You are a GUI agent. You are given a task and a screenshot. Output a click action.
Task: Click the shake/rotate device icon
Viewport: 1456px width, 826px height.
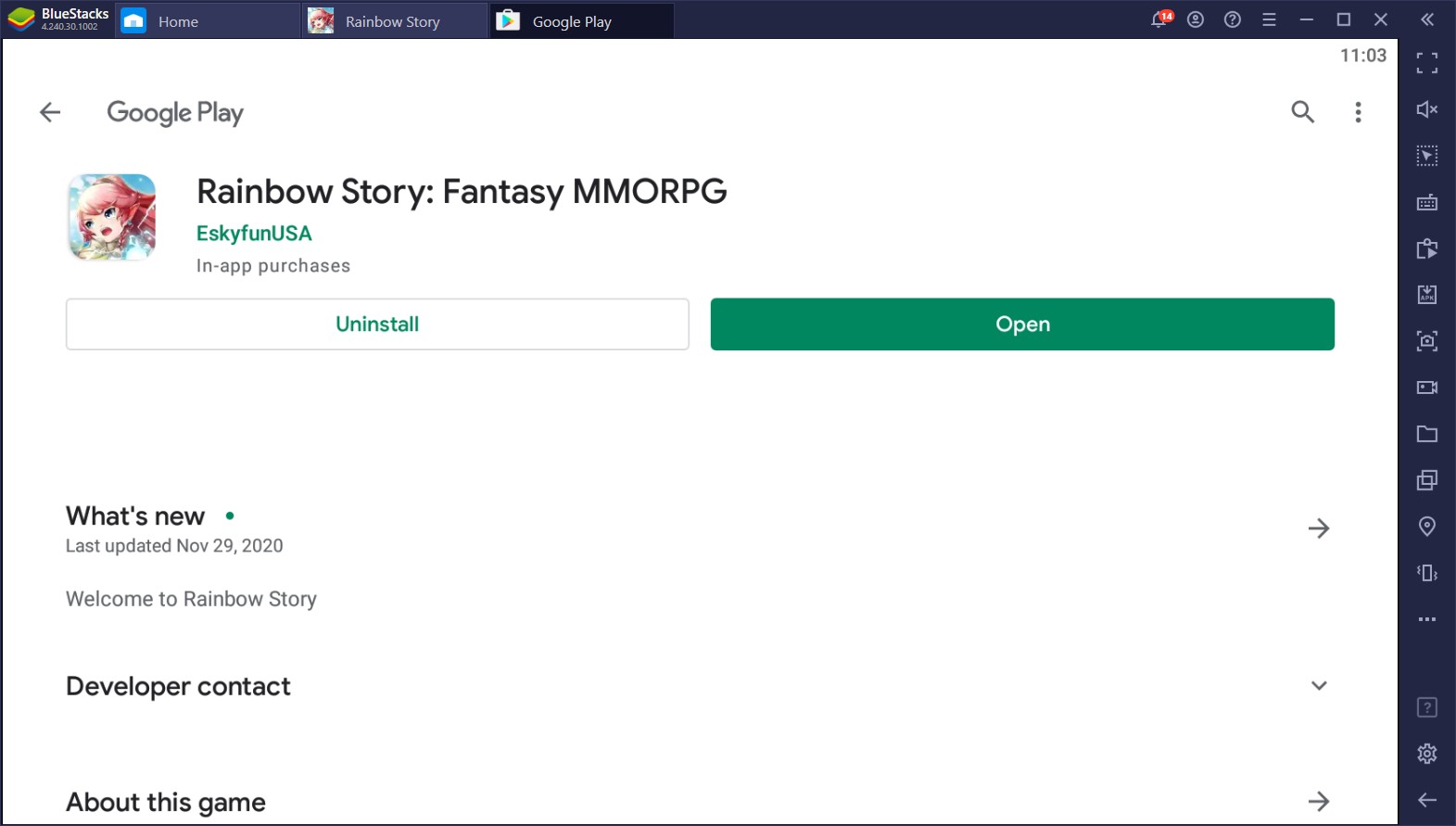tap(1427, 573)
